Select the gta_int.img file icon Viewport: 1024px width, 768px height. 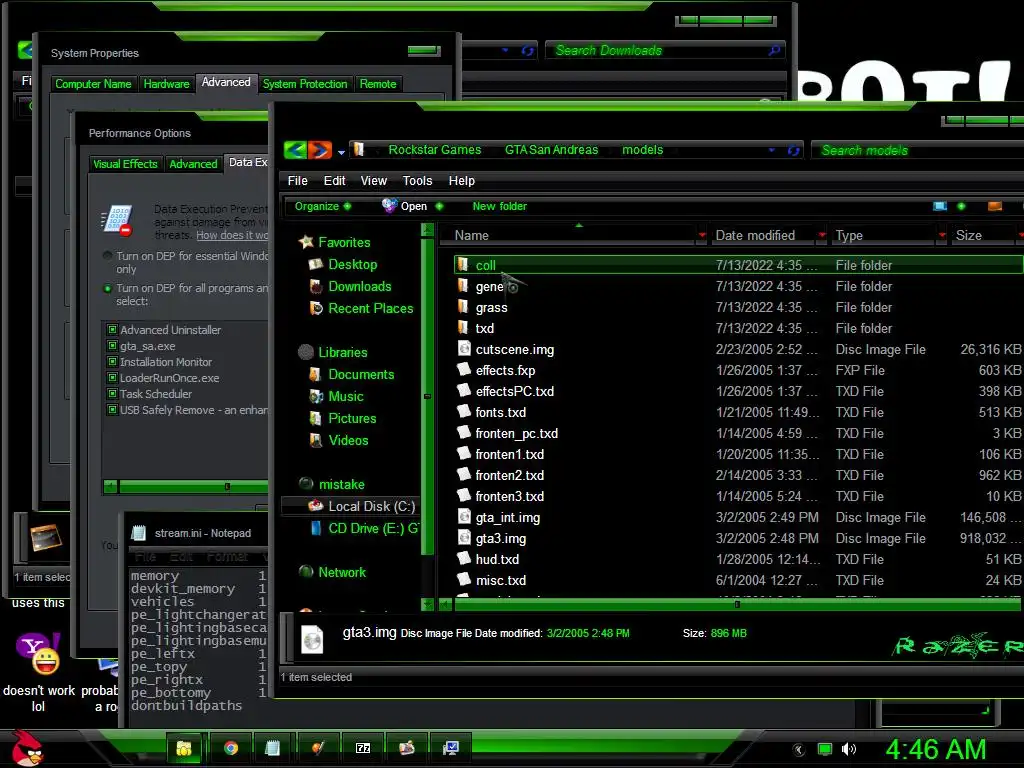(464, 517)
